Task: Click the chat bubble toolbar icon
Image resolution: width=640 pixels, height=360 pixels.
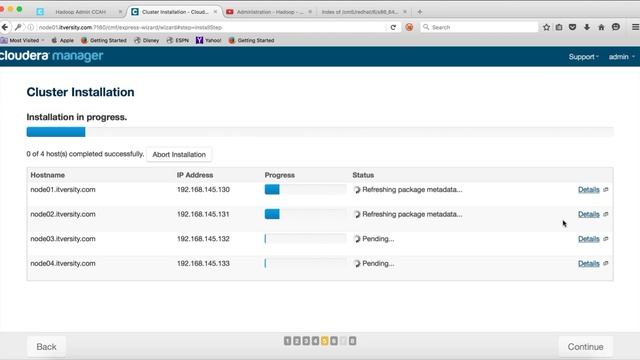Action: tap(616, 27)
